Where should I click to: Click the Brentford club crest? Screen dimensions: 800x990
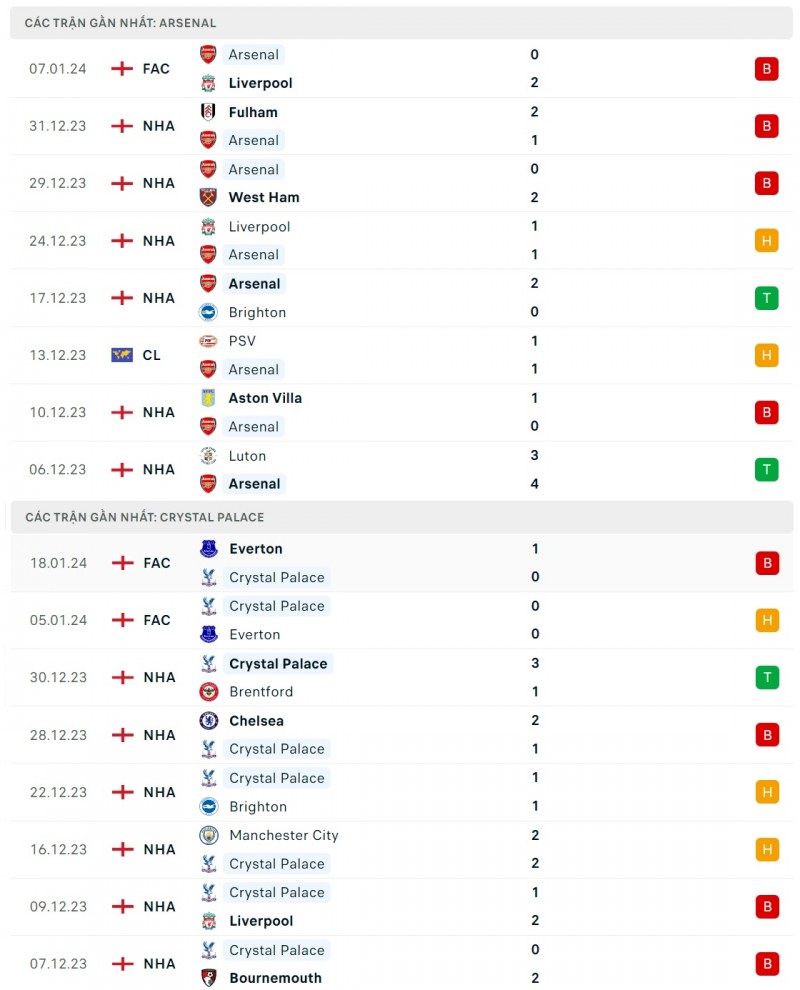[208, 692]
